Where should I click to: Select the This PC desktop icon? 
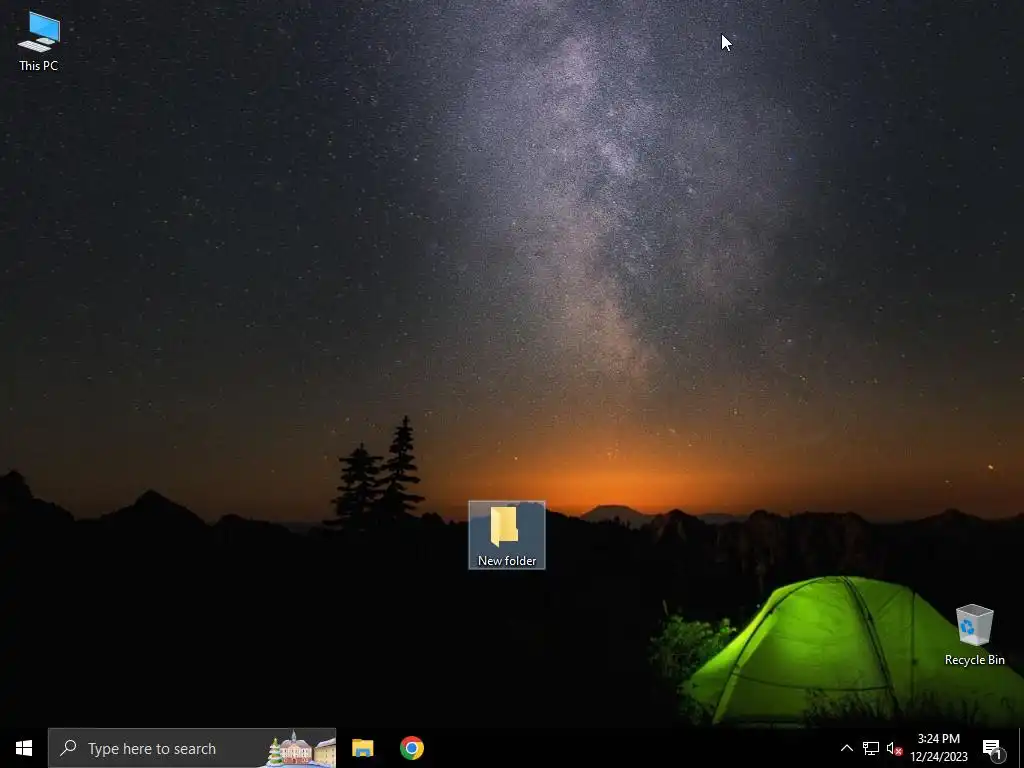tap(39, 40)
